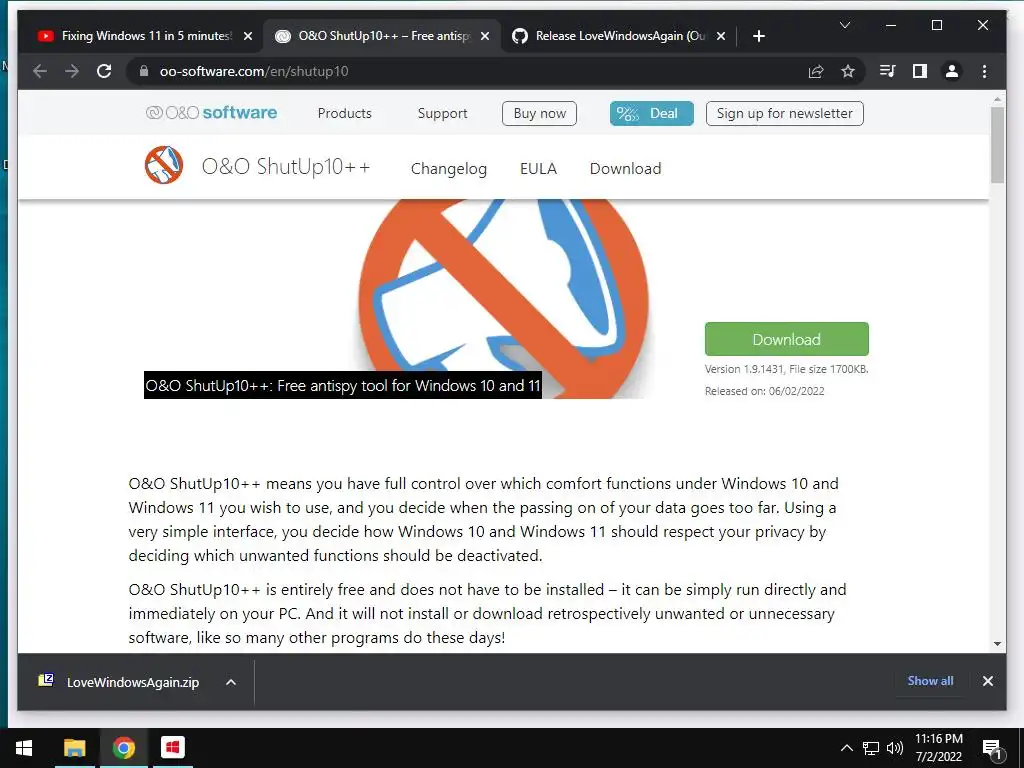Open File Explorer from taskbar
This screenshot has height=768, width=1024.
(x=74, y=748)
